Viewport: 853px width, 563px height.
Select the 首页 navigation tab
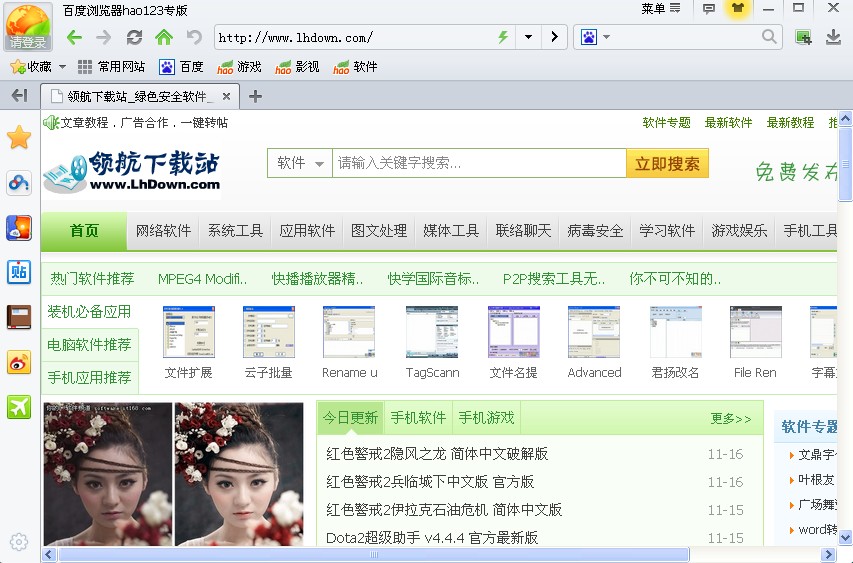[x=84, y=231]
